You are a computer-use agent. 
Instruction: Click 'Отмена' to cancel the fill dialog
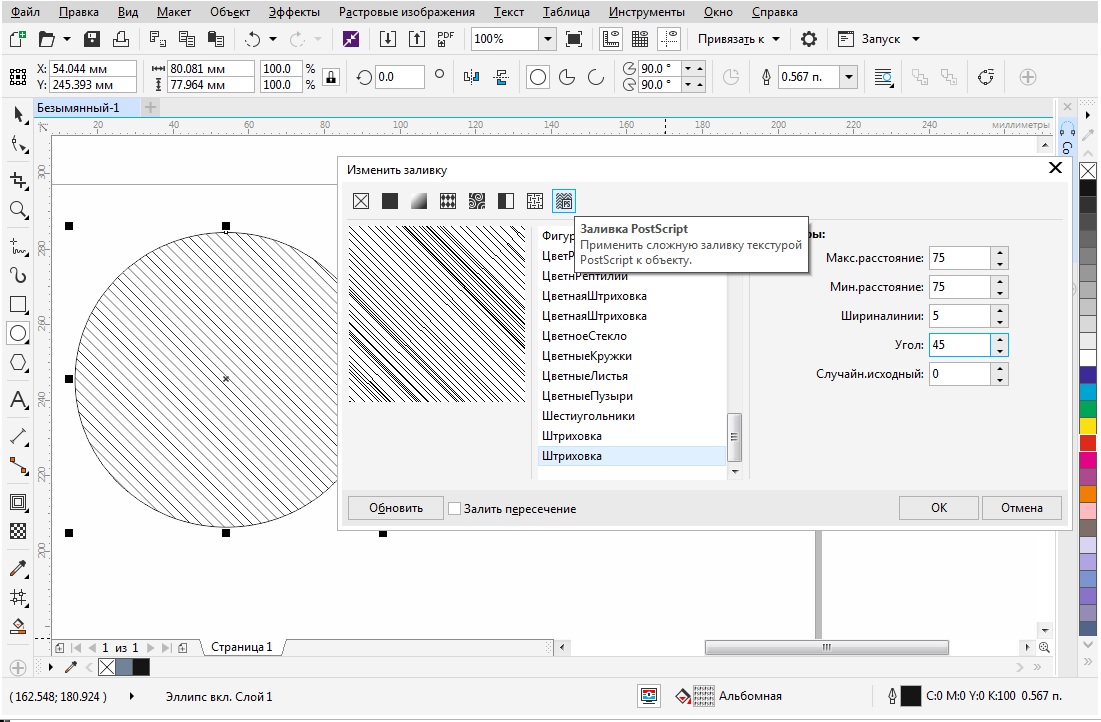[x=1021, y=508]
